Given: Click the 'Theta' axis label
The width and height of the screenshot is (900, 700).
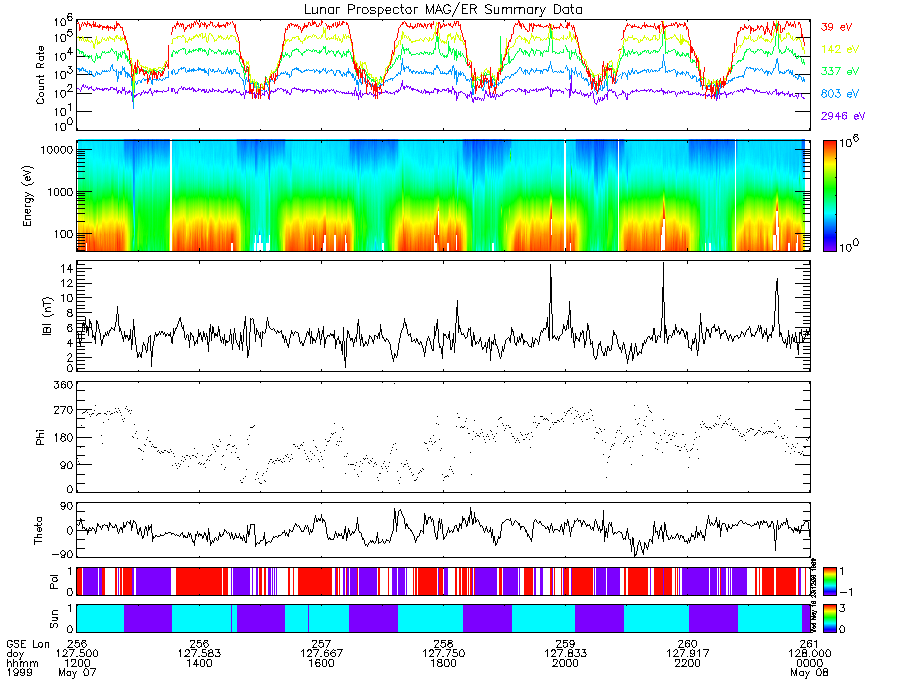Looking at the screenshot, I should click(x=38, y=531).
